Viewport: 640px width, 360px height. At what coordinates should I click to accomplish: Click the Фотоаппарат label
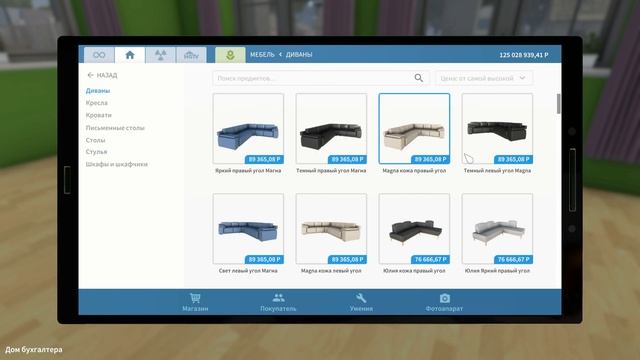pyautogui.click(x=444, y=309)
